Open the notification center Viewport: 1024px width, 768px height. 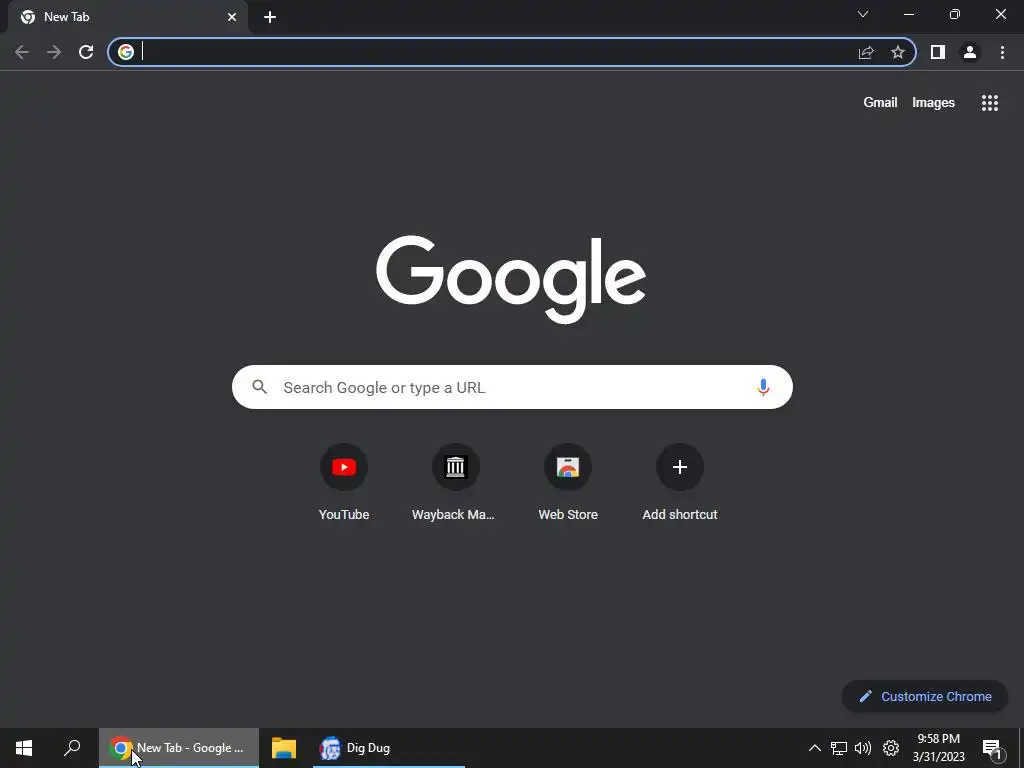click(x=992, y=748)
